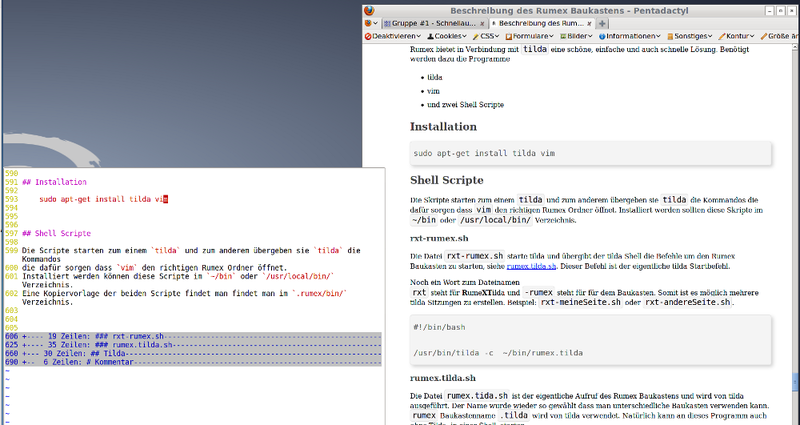Click the '~/bin' inline code on the web page

pos(423,220)
